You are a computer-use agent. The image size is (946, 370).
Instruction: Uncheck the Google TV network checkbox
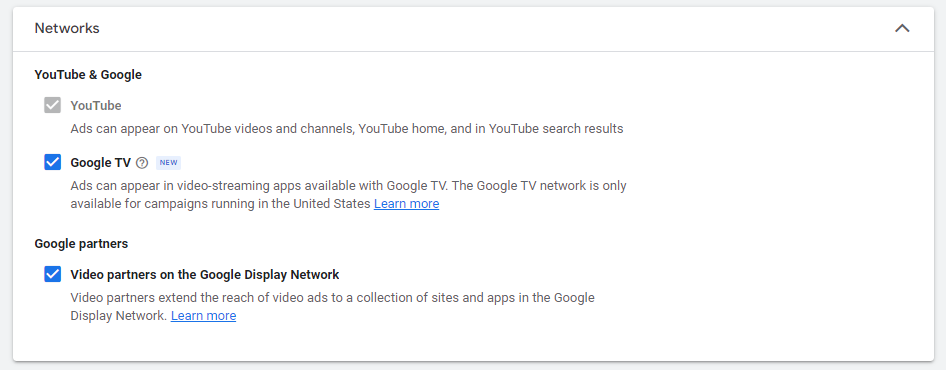(x=52, y=162)
